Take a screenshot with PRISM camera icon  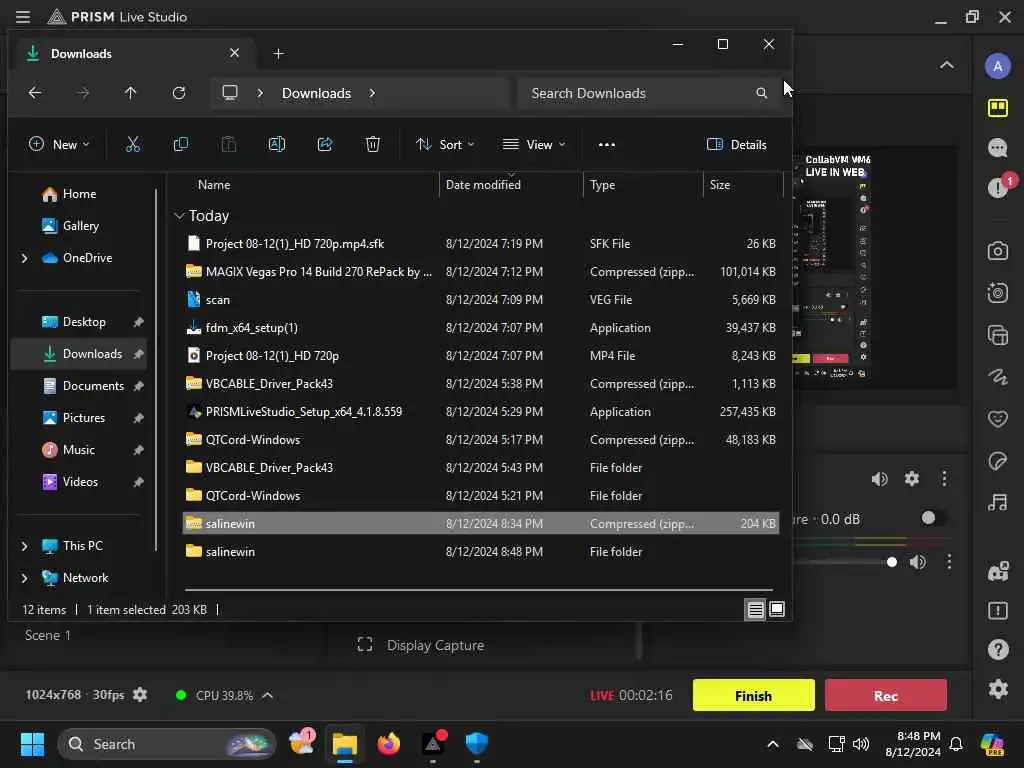pyautogui.click(x=997, y=251)
